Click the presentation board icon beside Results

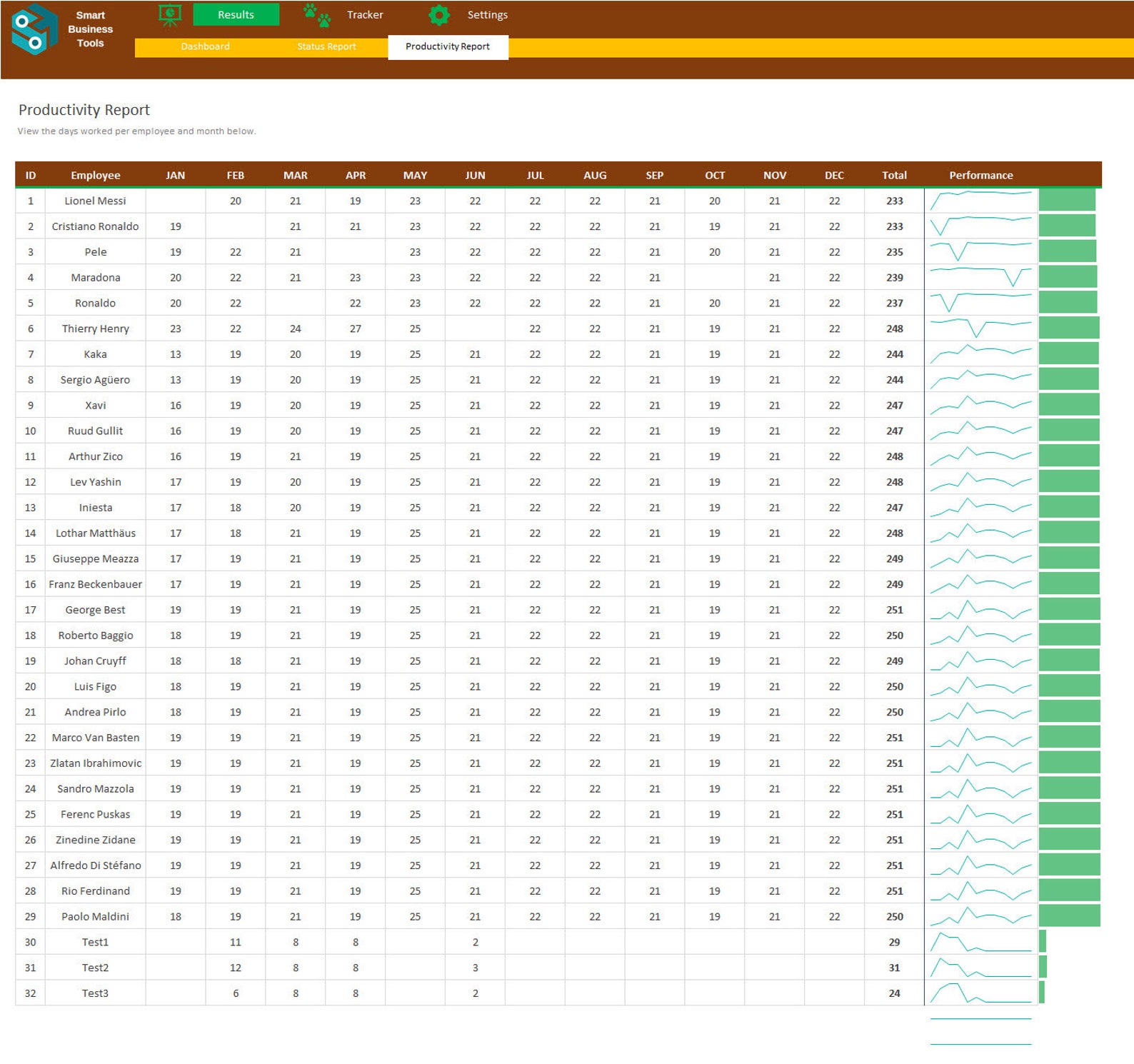[169, 15]
